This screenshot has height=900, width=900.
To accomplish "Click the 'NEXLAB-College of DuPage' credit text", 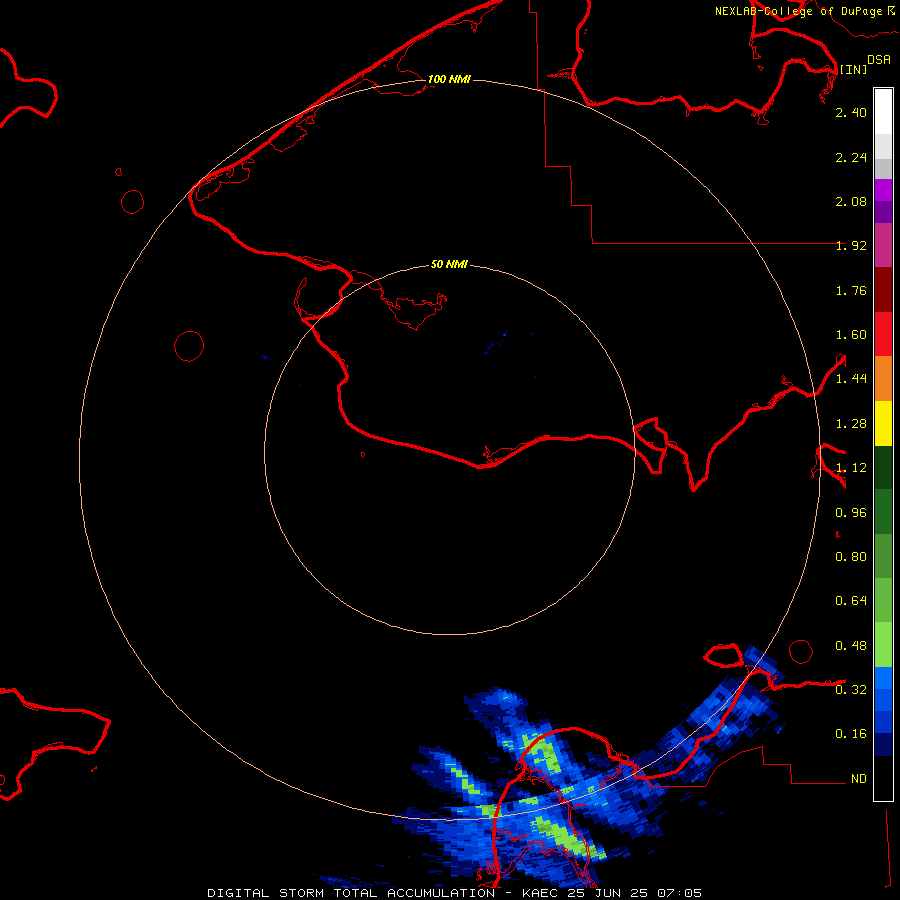I will coord(798,11).
